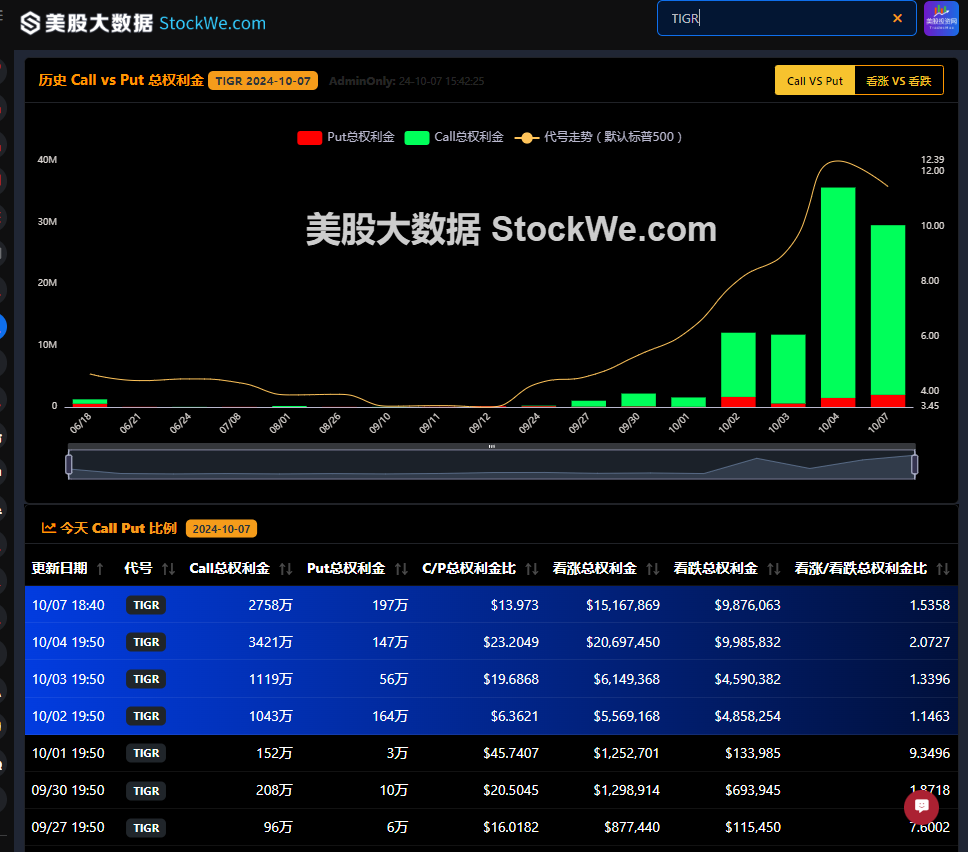The height and width of the screenshot is (852, 968).
Task: Click the 2024-10-07 date badge above the table
Action: 222,528
